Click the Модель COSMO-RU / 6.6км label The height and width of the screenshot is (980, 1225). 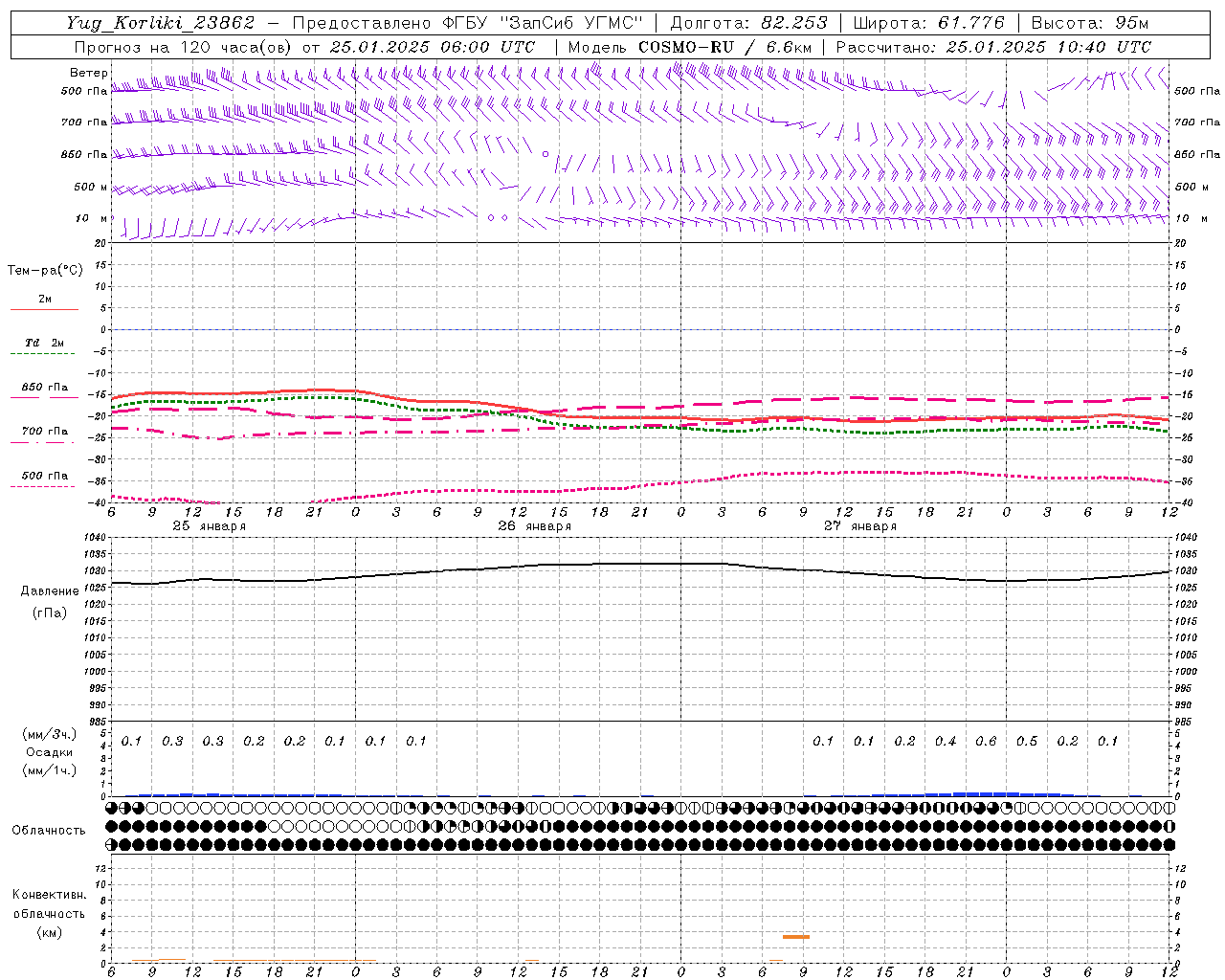click(690, 47)
